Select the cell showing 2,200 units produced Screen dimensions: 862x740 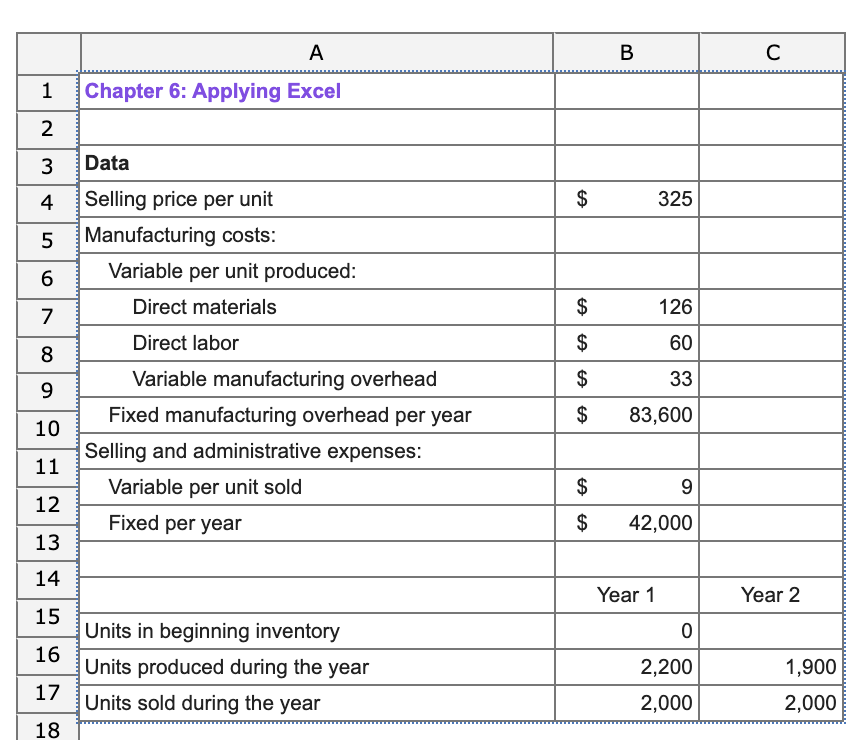coord(625,667)
